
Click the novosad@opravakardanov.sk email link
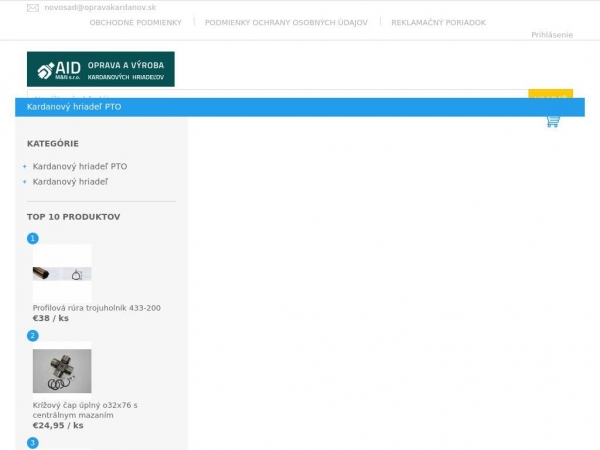[100, 7]
